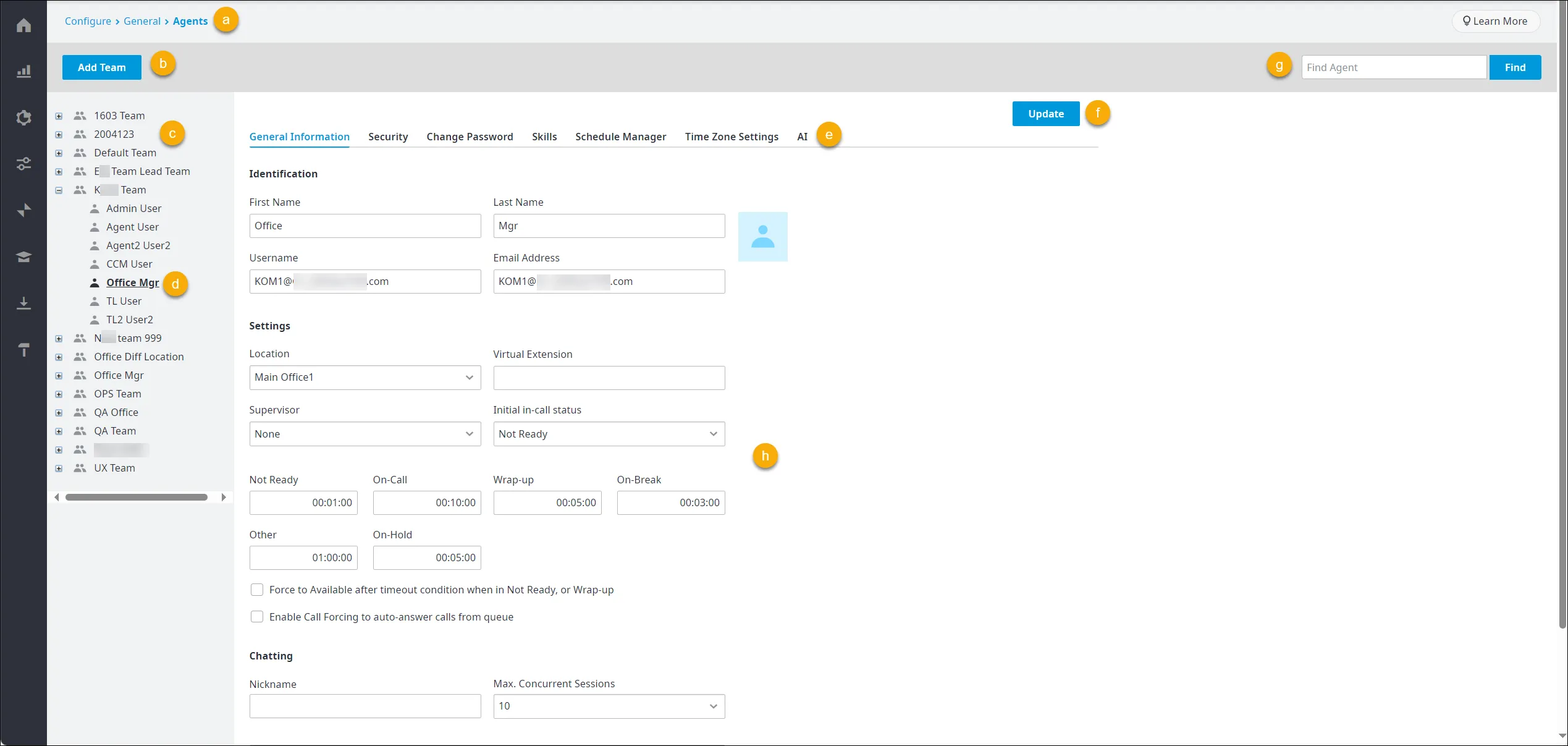
Task: Open the Location dropdown
Action: (x=365, y=378)
